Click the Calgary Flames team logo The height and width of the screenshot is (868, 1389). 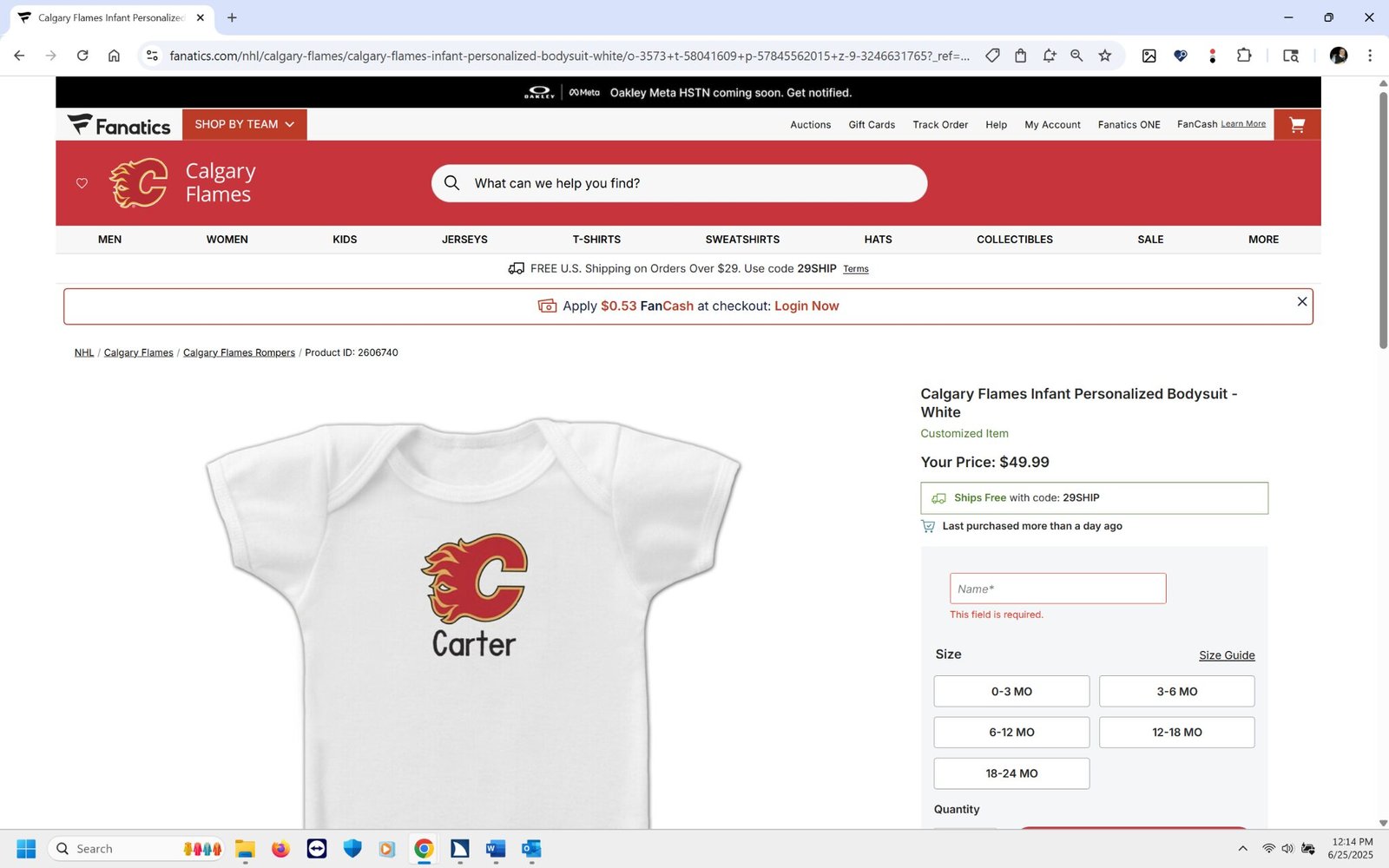pos(139,183)
